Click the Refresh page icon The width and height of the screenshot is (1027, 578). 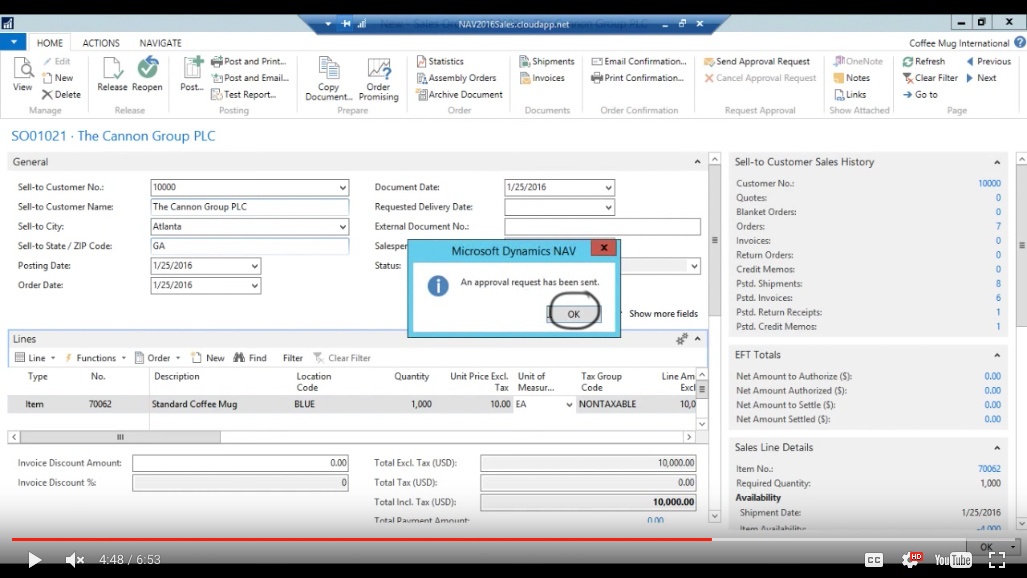tap(922, 61)
